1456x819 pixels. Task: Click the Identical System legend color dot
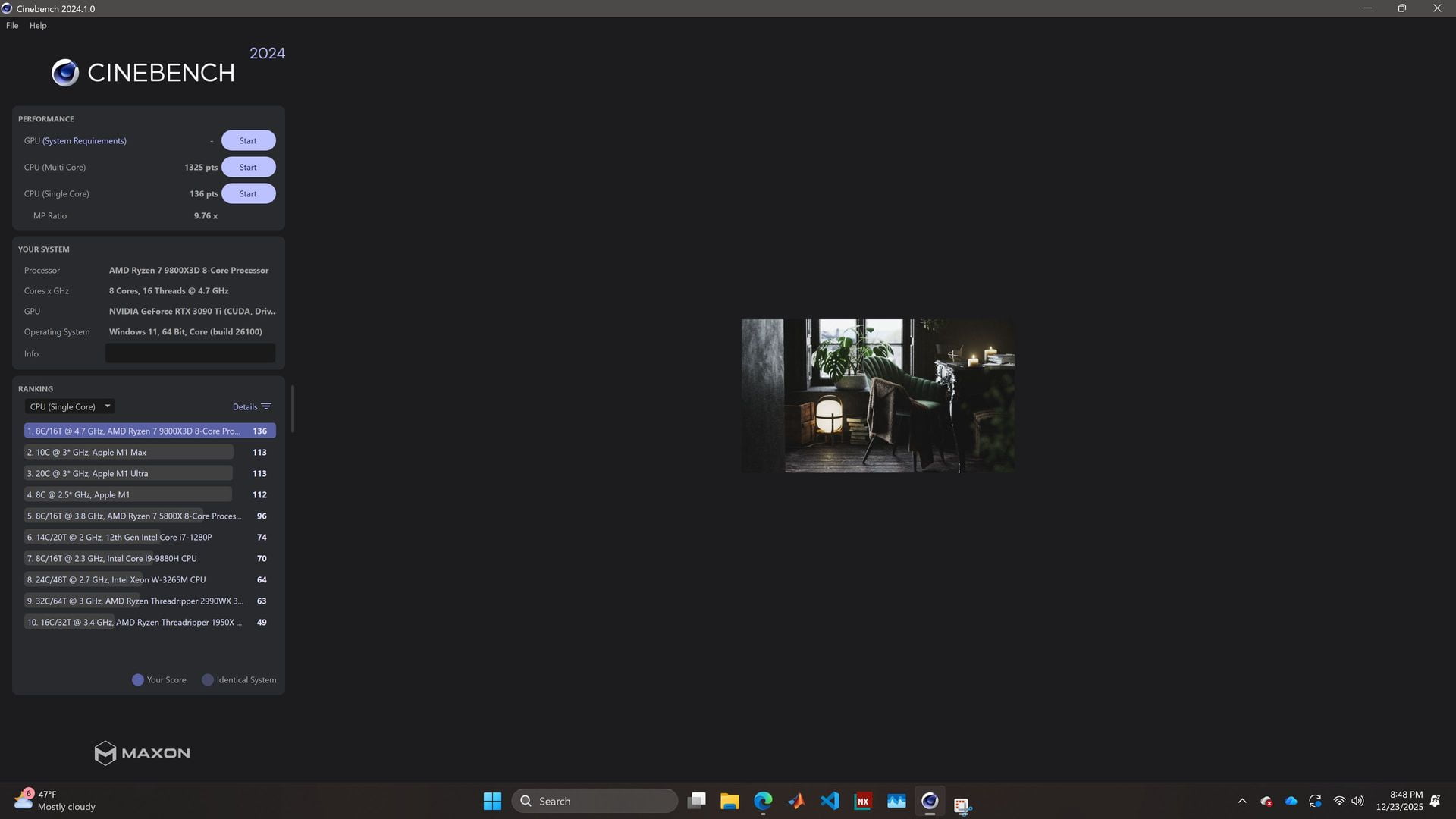click(208, 679)
